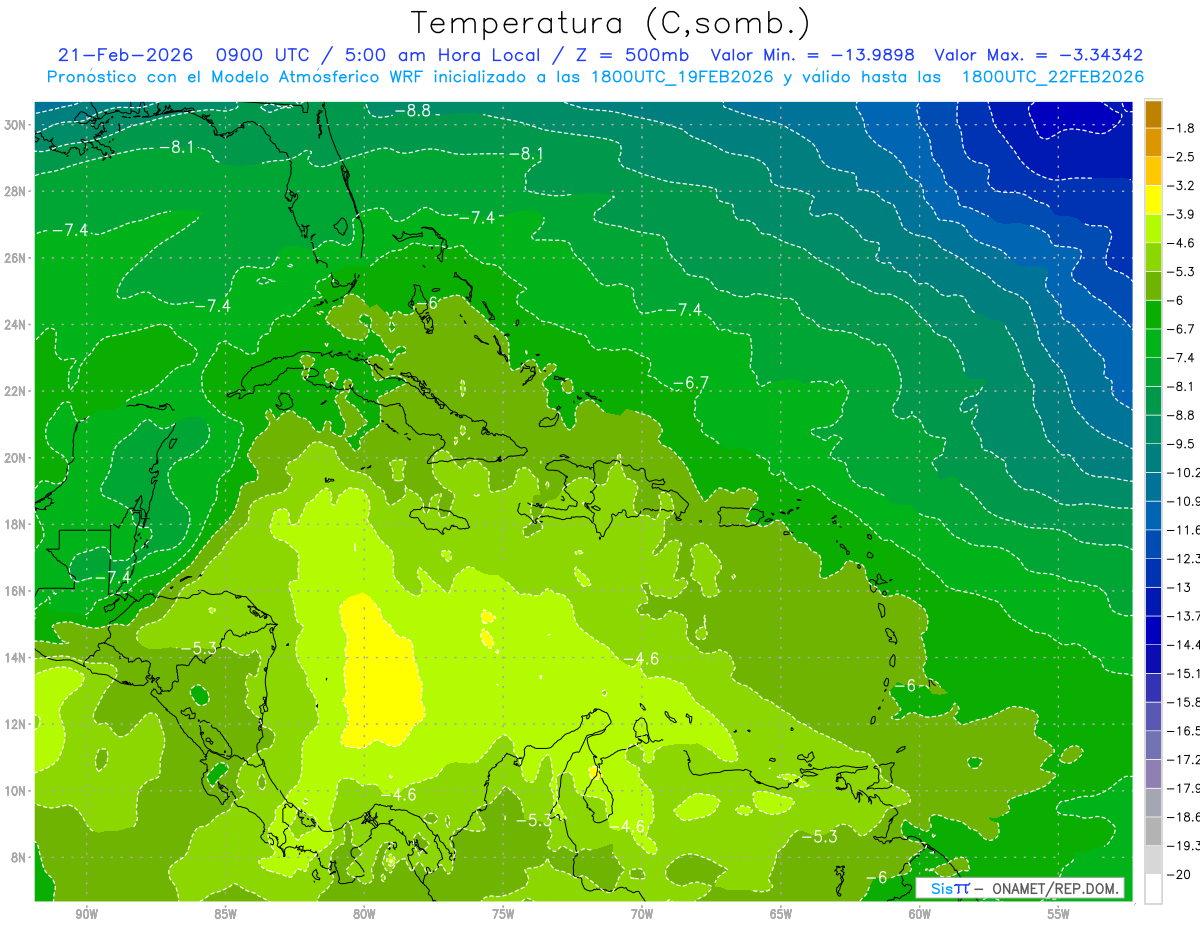
Task: Click the "80W" longitude axis label
Action: point(364,914)
